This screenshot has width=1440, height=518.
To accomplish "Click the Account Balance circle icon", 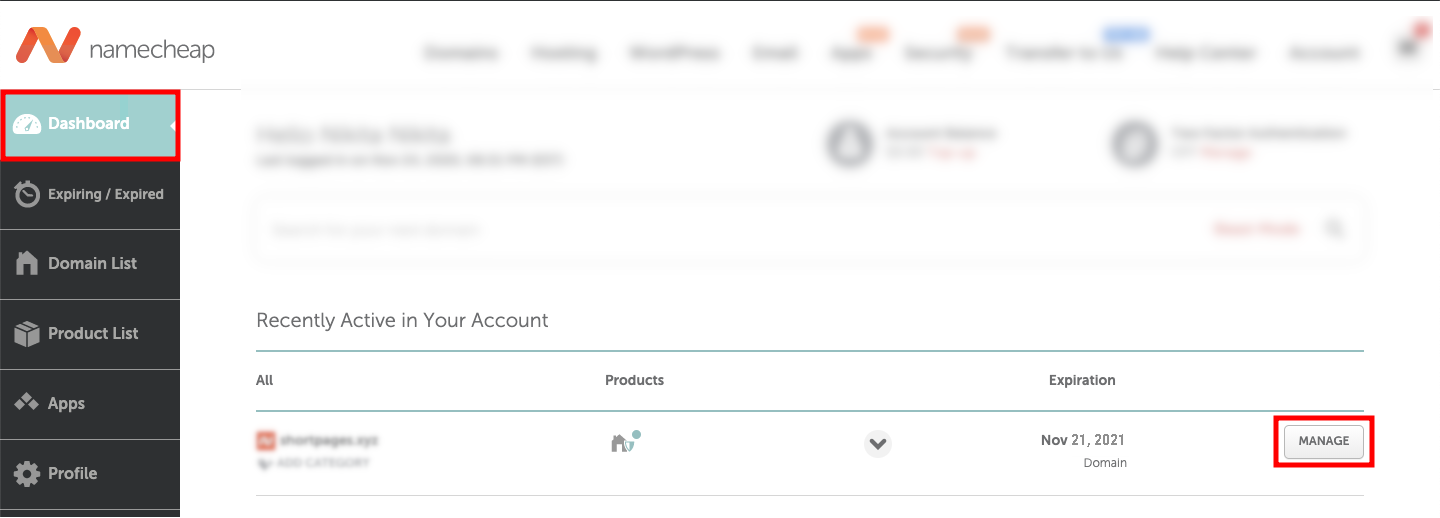I will 848,143.
